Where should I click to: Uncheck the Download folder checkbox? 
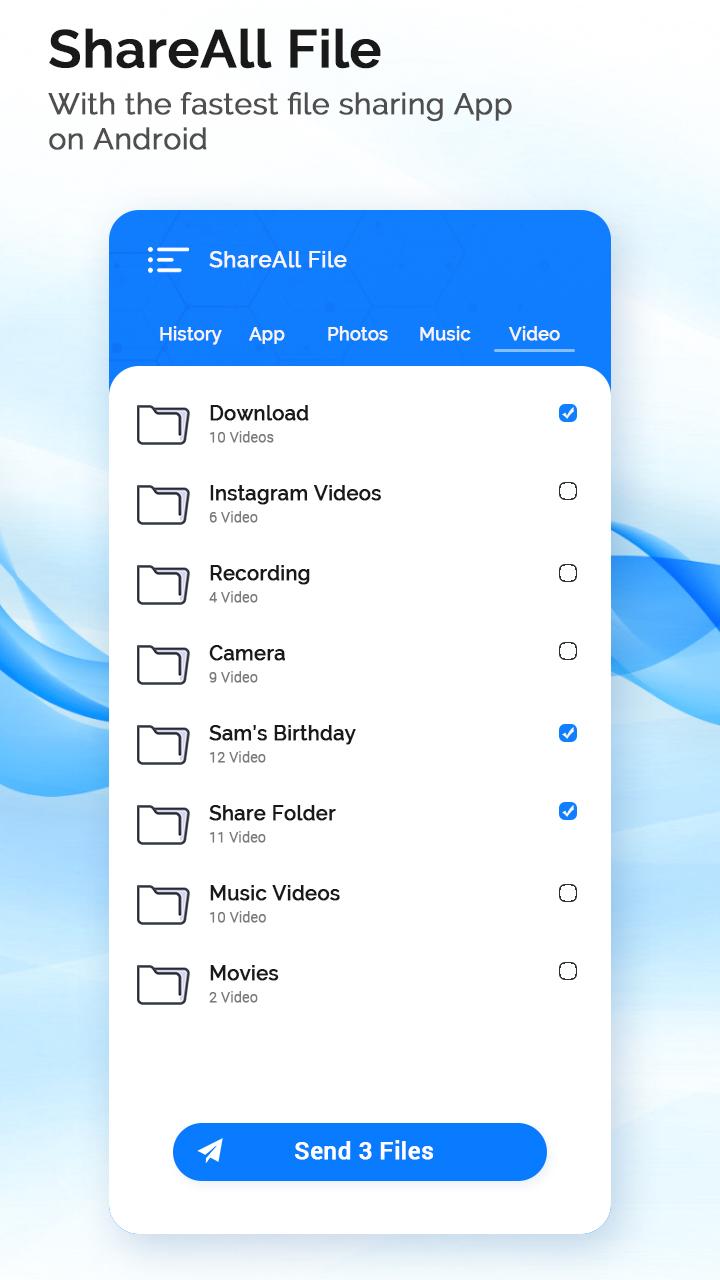[568, 413]
